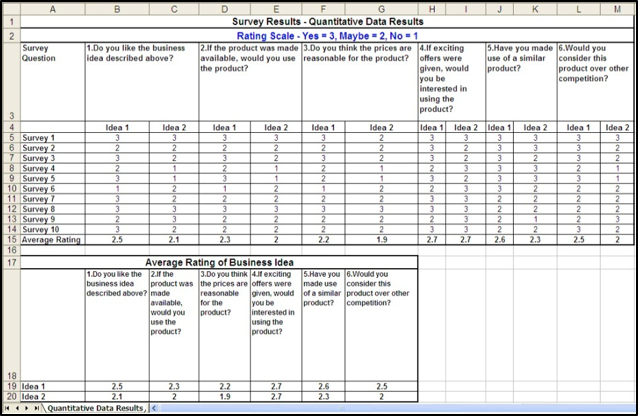Select column F header
638x416 pixels.
[323, 9]
